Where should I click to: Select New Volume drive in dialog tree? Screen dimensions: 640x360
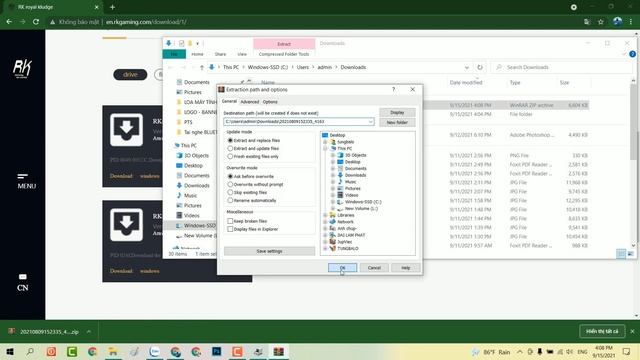pyautogui.click(x=361, y=209)
